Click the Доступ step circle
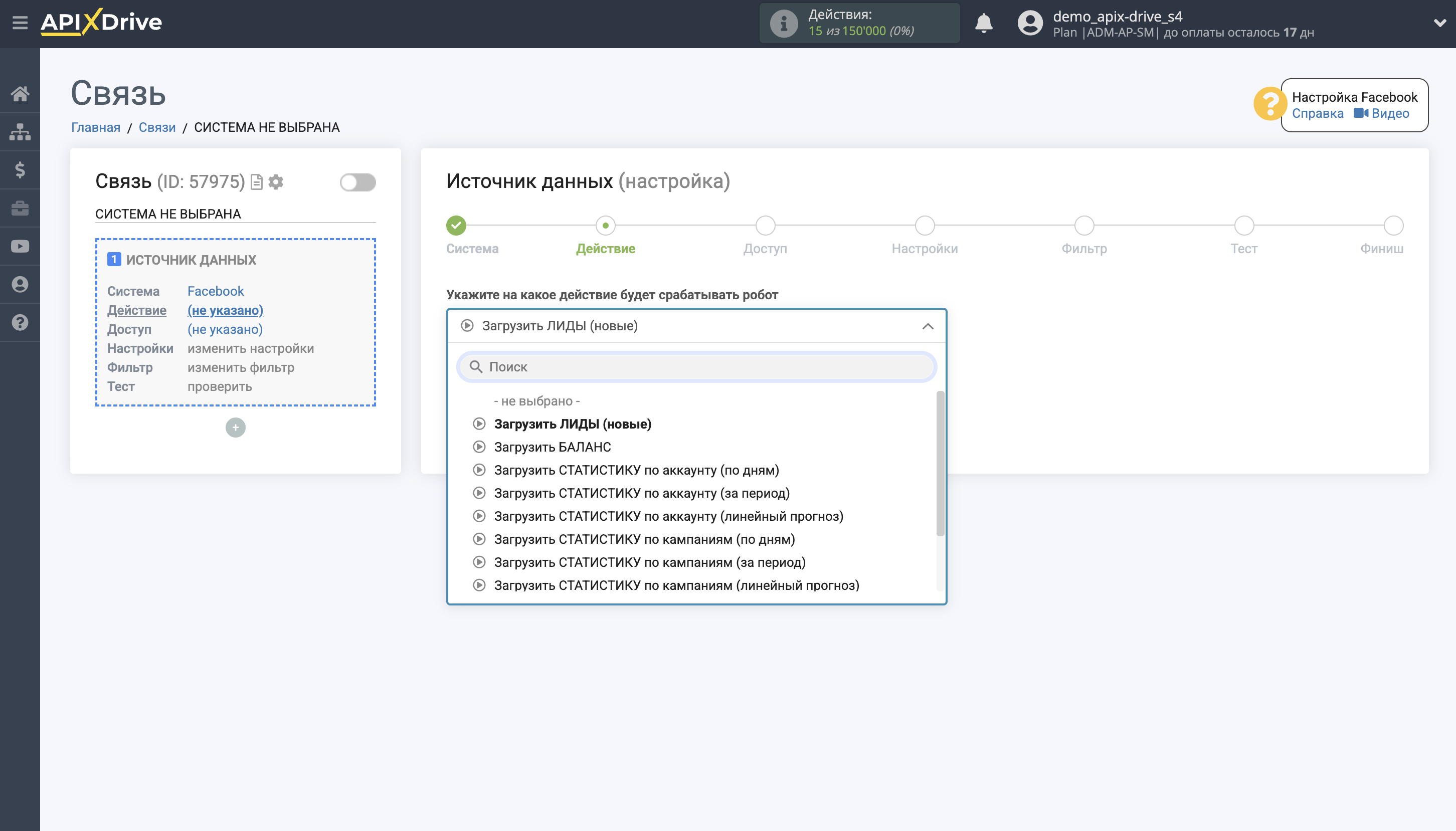 [x=765, y=226]
